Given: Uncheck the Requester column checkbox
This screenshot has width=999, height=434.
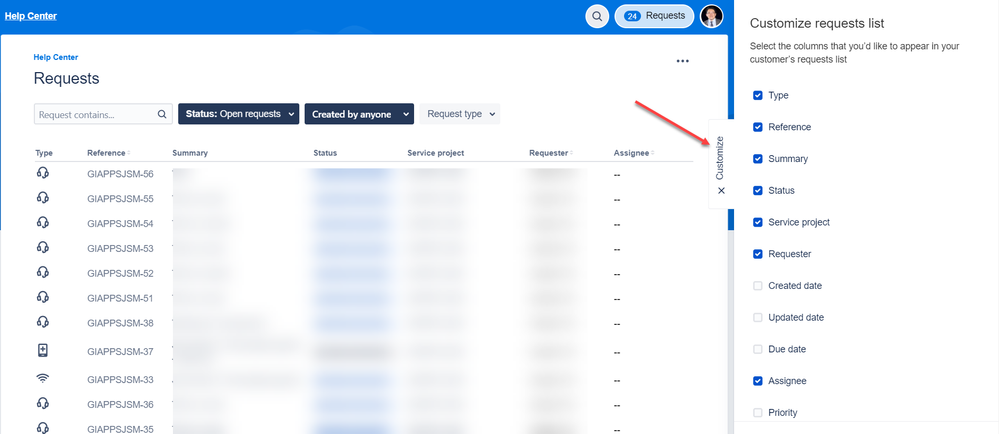Looking at the screenshot, I should 758,254.
